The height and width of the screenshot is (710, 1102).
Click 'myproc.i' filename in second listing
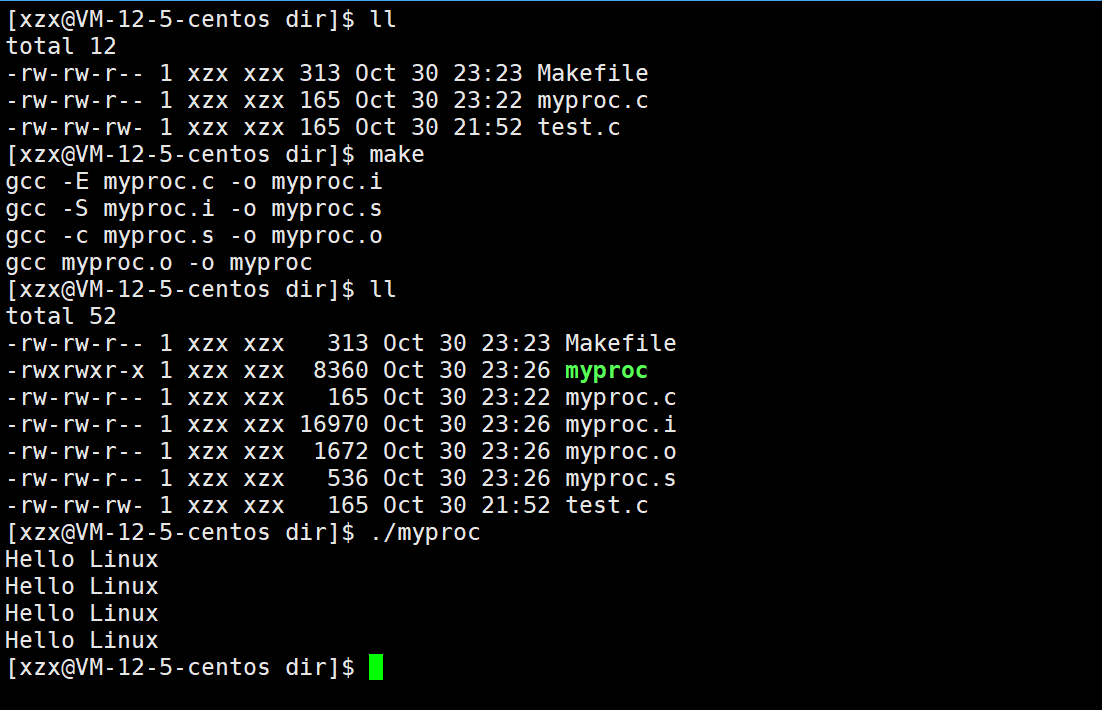[621, 425]
